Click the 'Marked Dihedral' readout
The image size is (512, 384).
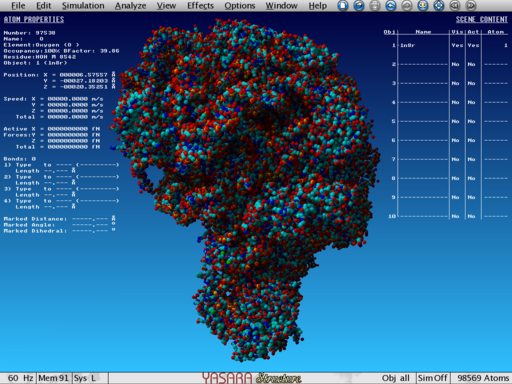(59, 231)
